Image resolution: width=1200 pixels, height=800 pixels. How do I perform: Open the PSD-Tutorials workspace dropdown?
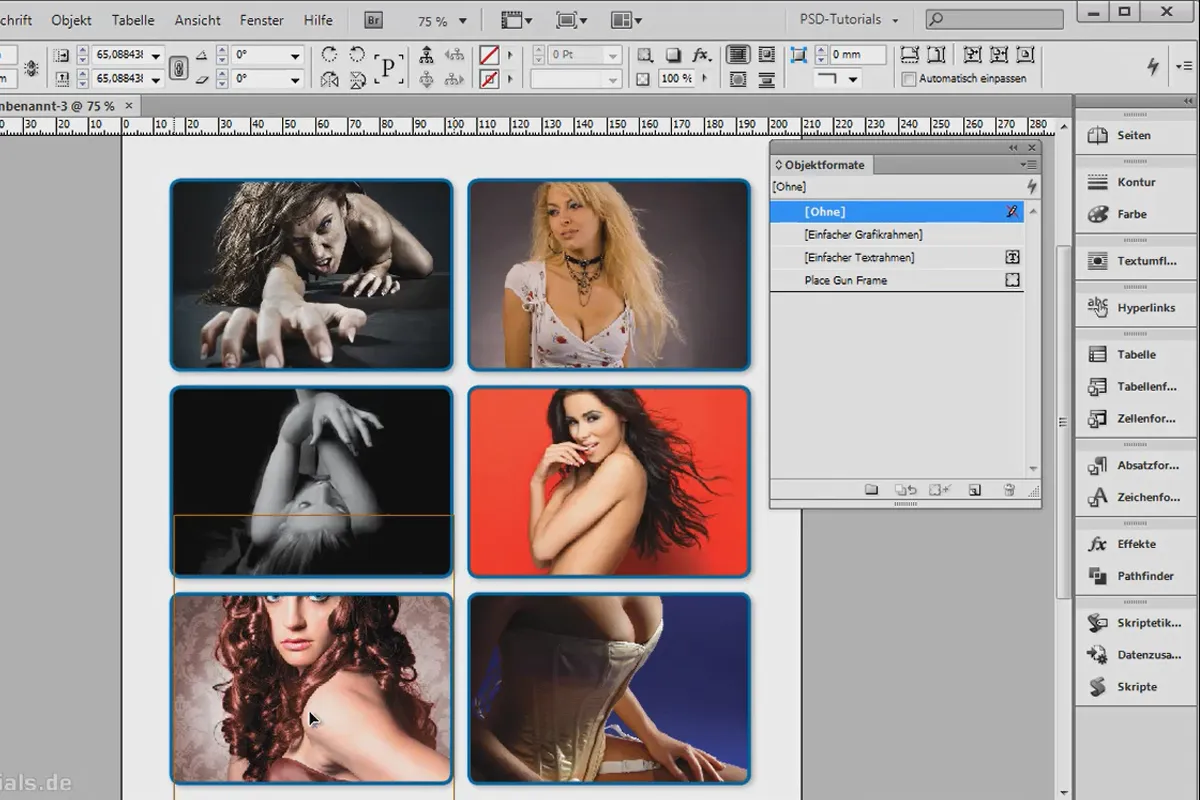pyautogui.click(x=849, y=20)
